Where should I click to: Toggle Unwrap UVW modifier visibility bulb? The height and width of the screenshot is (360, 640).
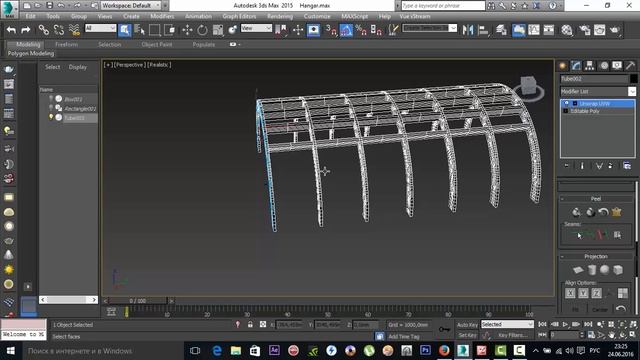click(x=566, y=104)
